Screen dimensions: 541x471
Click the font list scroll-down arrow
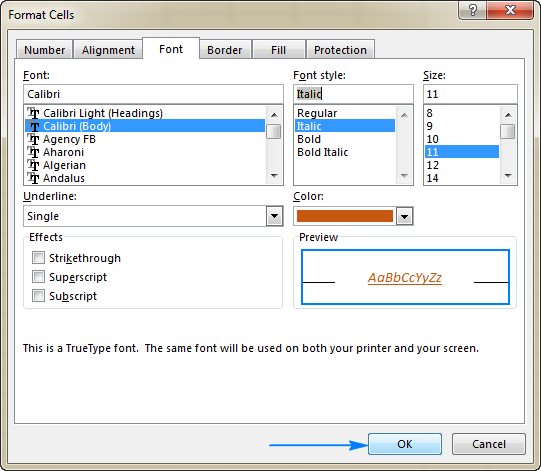pos(274,176)
